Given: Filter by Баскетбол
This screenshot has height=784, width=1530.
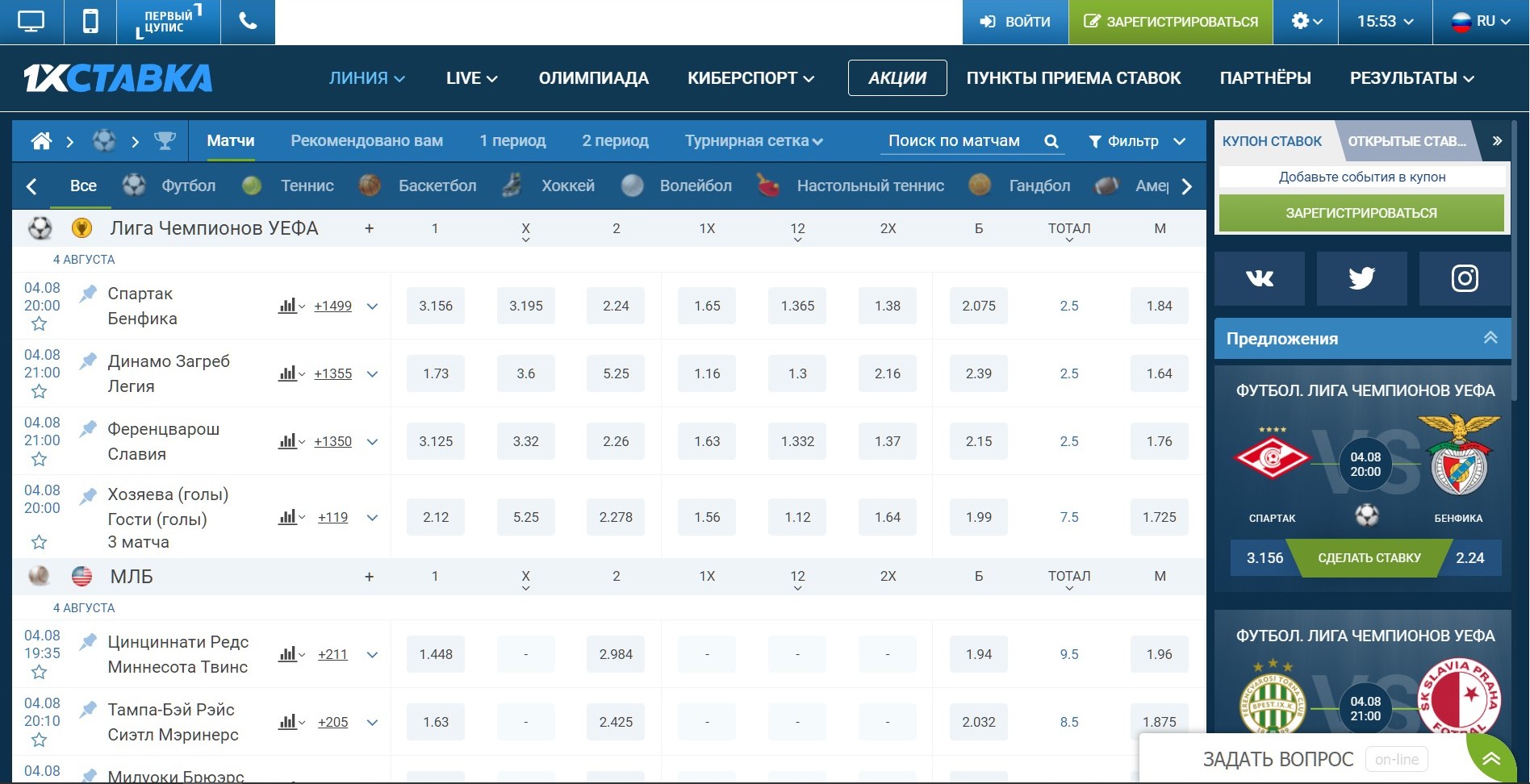Looking at the screenshot, I should click(x=417, y=186).
